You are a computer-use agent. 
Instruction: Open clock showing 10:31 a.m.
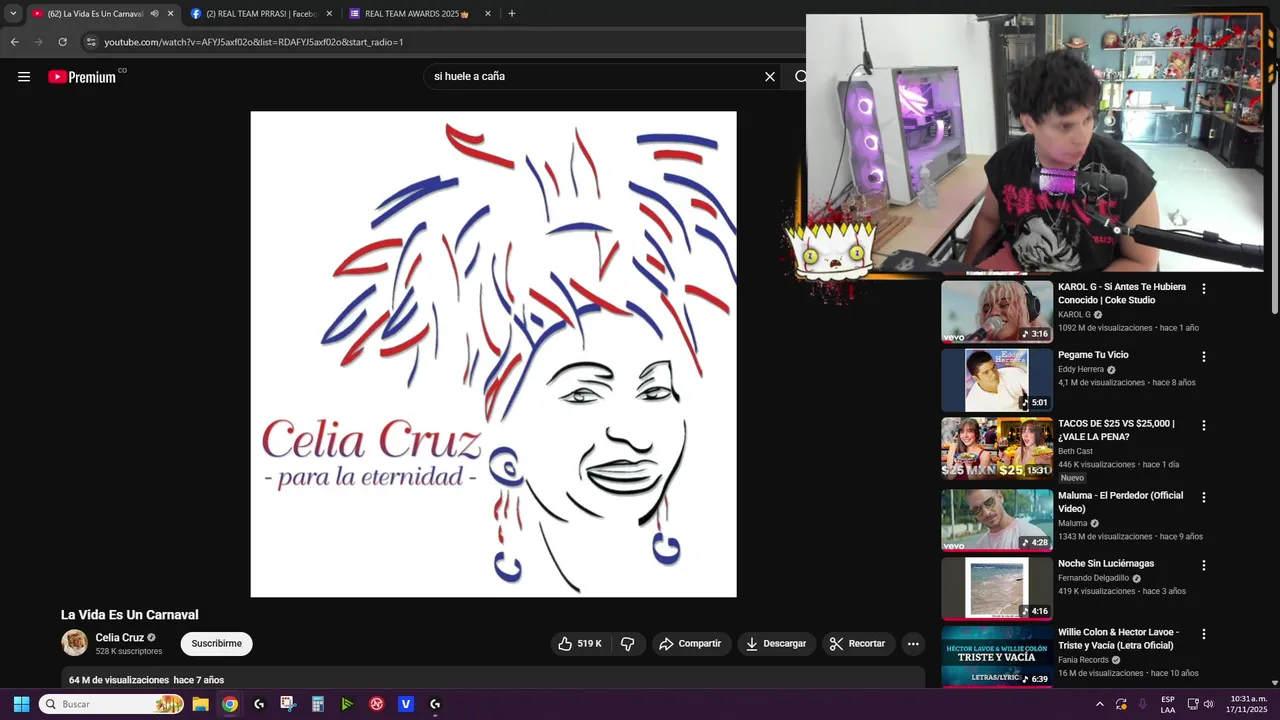pos(1248,704)
